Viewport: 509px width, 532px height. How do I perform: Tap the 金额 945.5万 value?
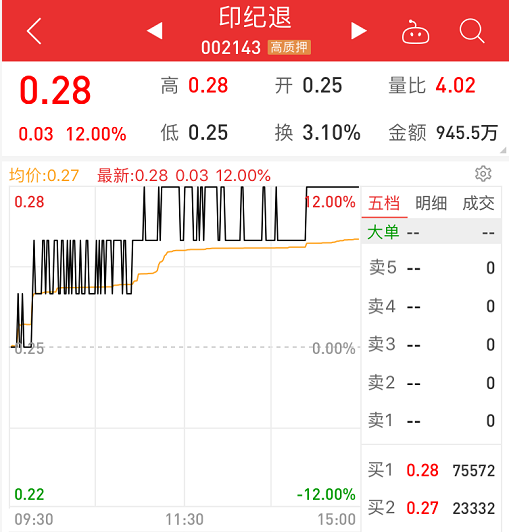(x=467, y=133)
